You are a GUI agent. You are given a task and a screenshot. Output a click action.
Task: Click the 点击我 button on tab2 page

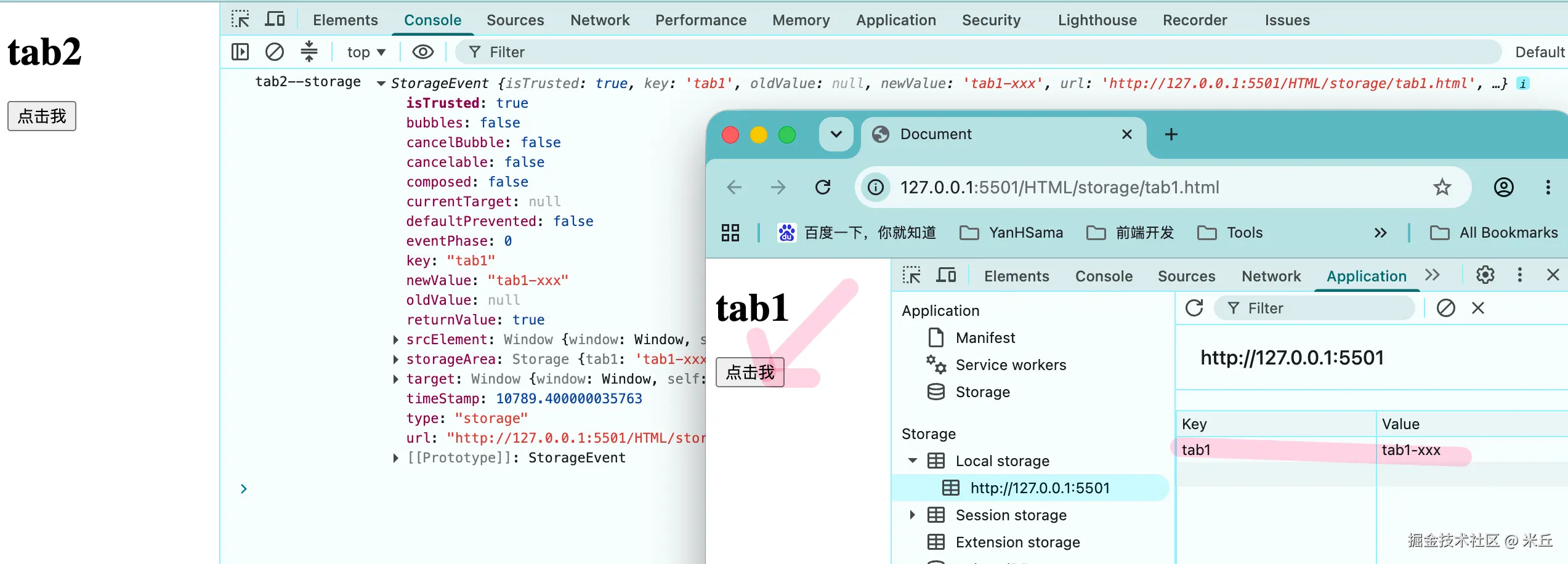pos(42,116)
